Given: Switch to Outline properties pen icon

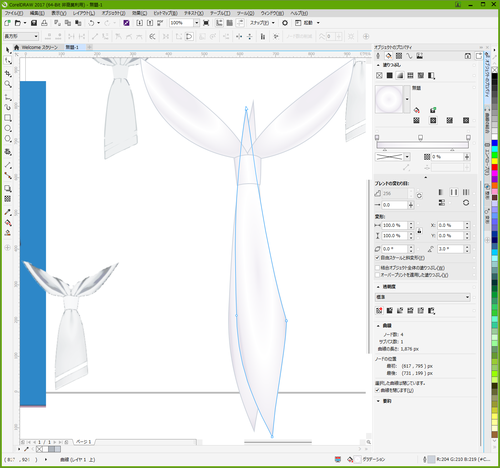Looking at the screenshot, I should 378,56.
